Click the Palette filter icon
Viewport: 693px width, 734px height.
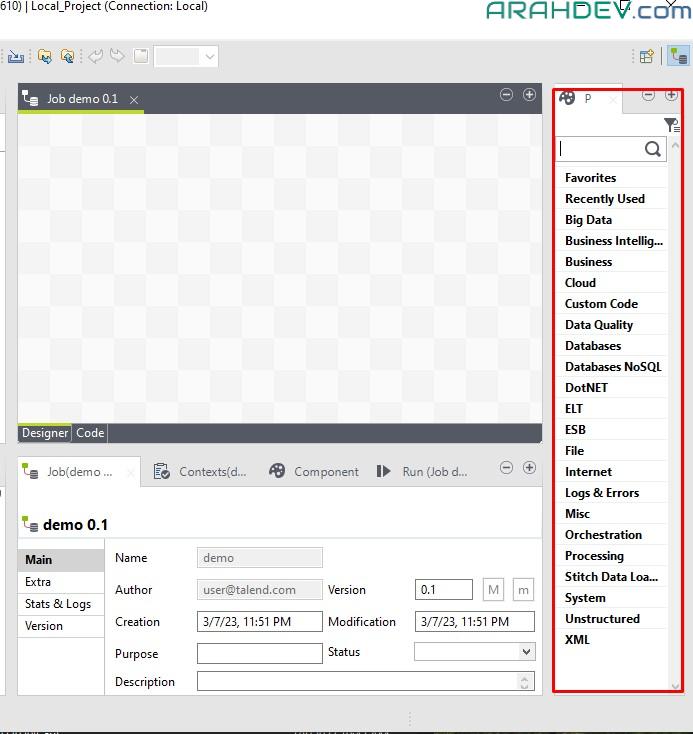click(671, 124)
